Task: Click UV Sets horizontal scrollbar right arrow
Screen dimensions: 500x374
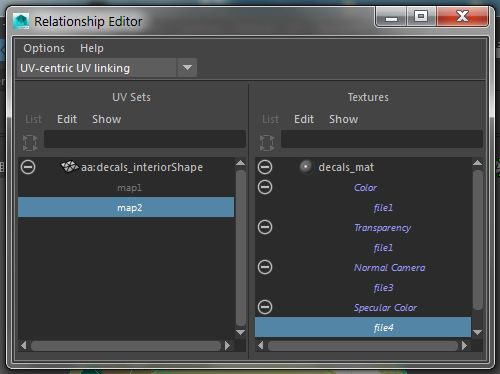Action: (x=228, y=346)
